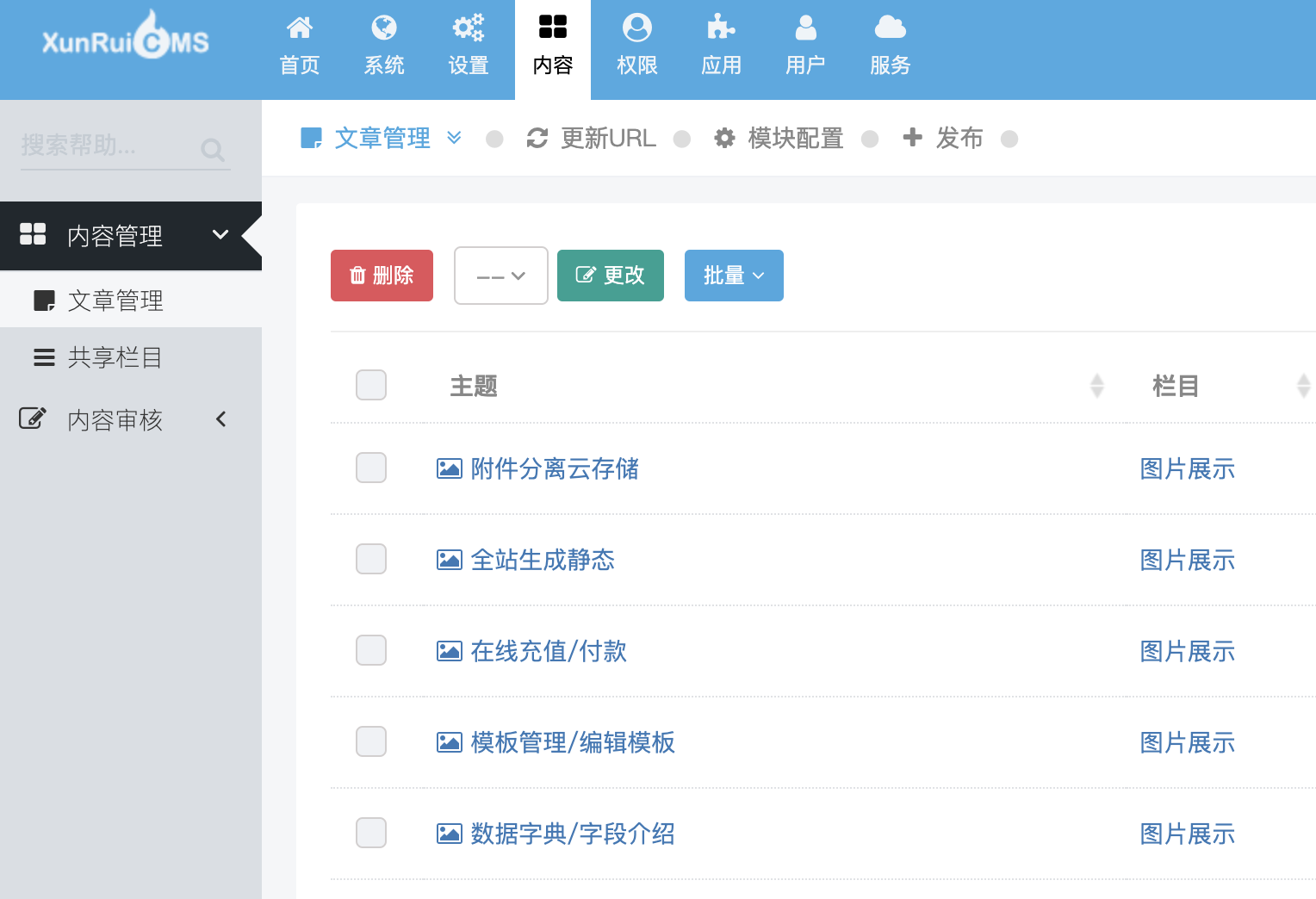Click the search help magnifier icon

click(x=213, y=150)
